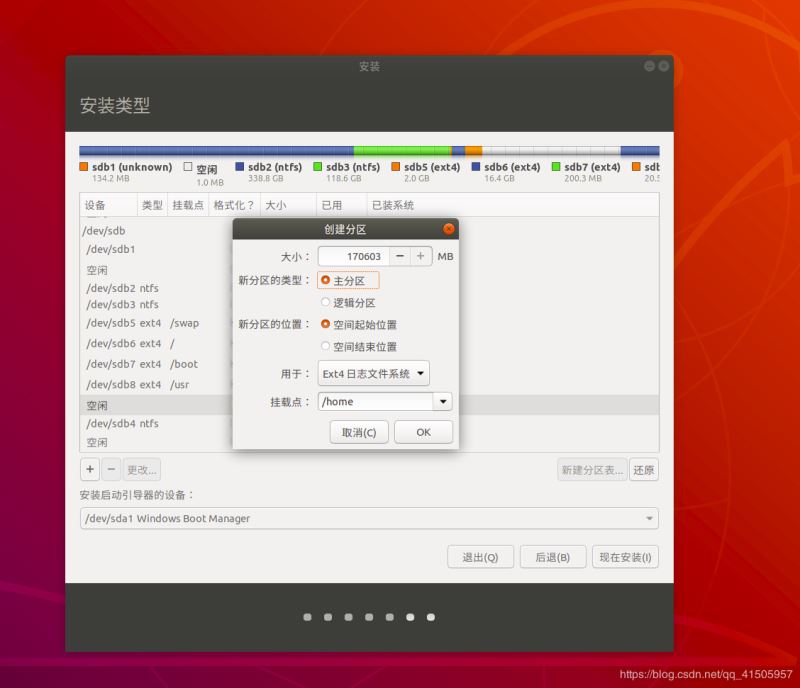Image resolution: width=800 pixels, height=688 pixels.
Task: Click the 取消(C) button
Action: [359, 432]
